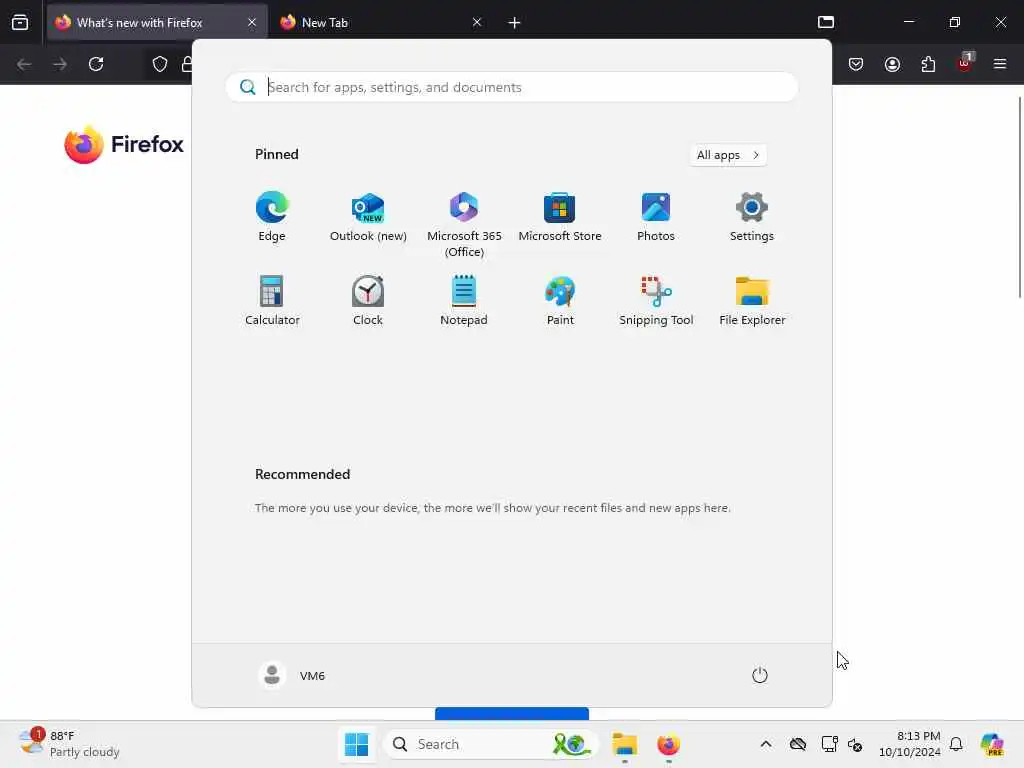This screenshot has width=1024, height=768.
Task: Open Firefox View recent browsing button
Action: pyautogui.click(x=20, y=22)
